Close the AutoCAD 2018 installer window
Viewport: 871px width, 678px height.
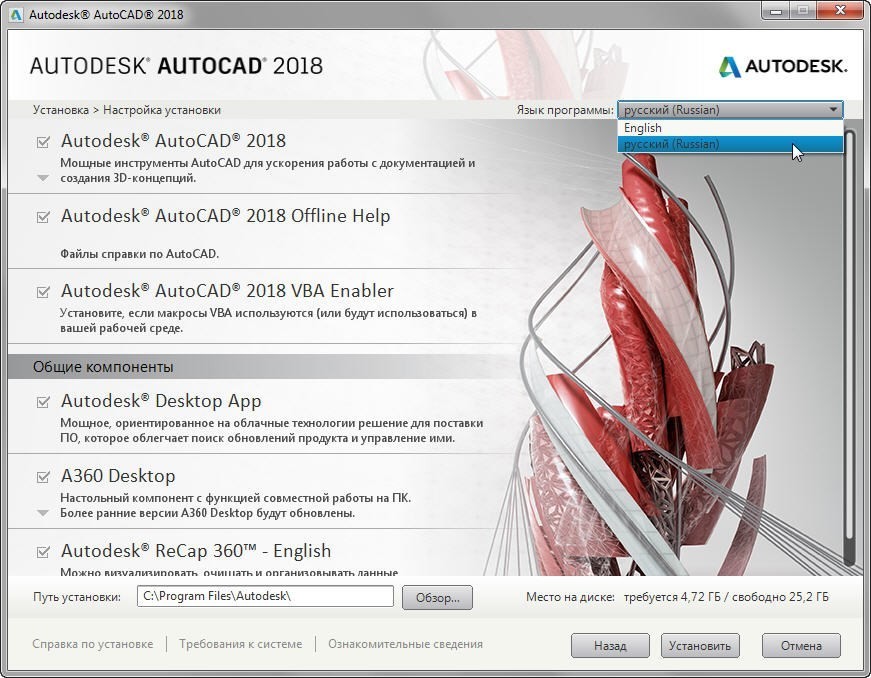click(x=840, y=11)
